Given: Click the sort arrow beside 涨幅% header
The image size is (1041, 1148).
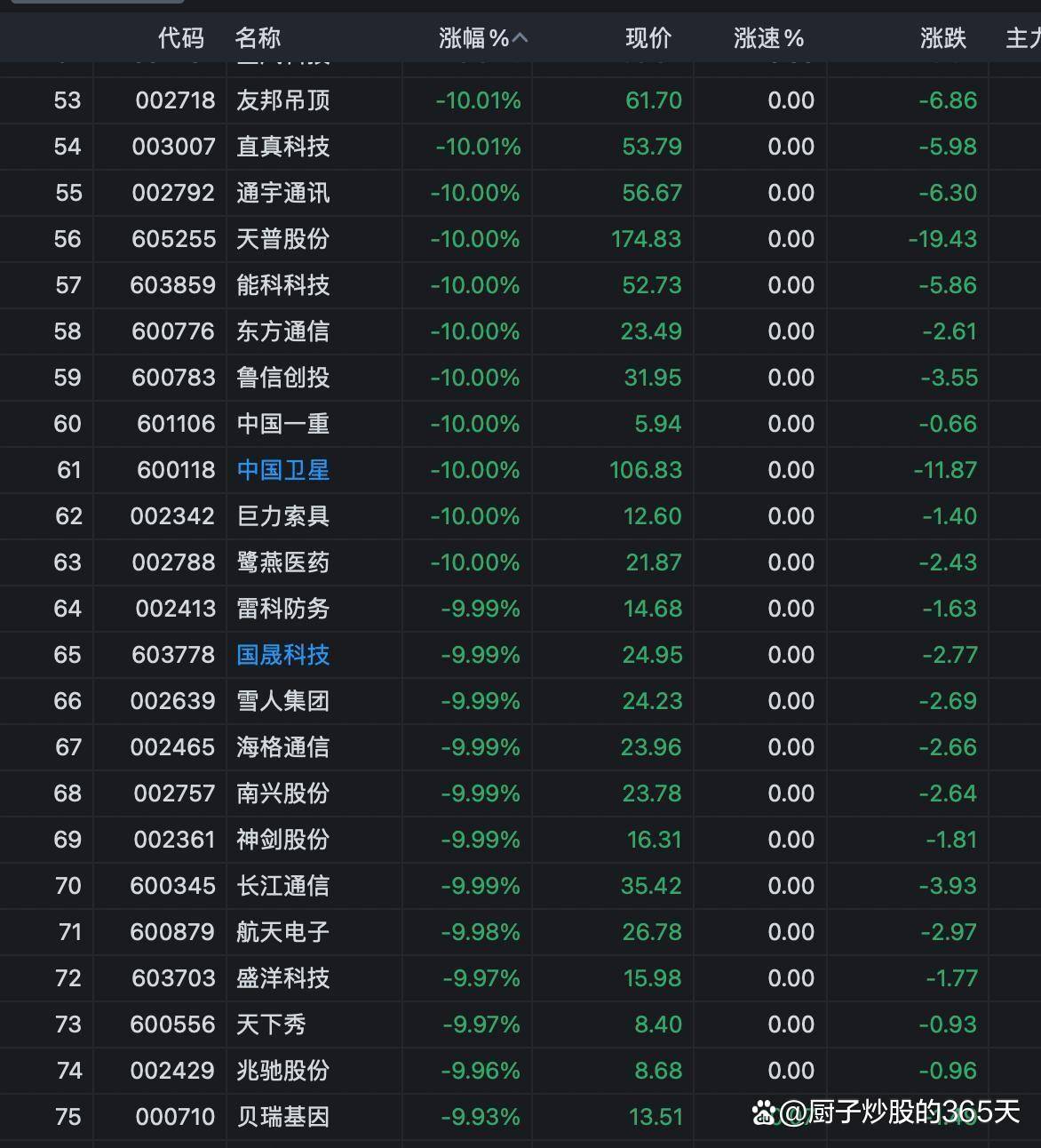Looking at the screenshot, I should click(x=520, y=38).
